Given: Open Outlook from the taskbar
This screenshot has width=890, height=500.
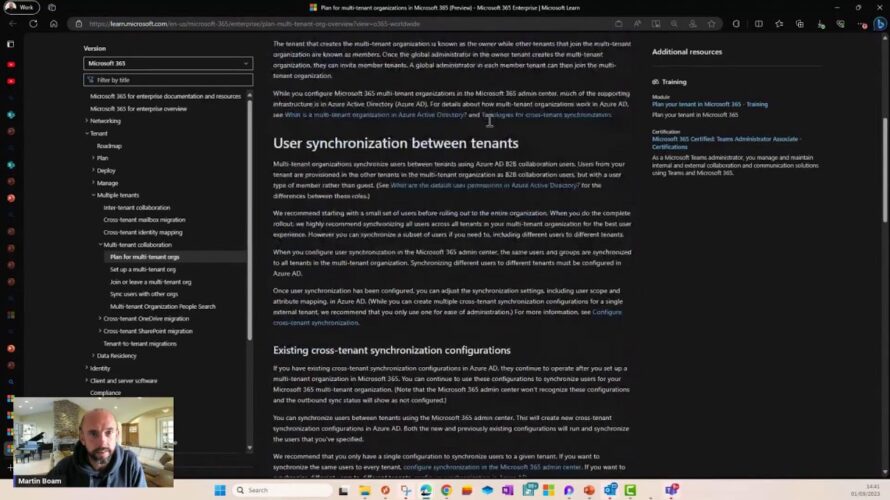Looking at the screenshot, I should [x=610, y=490].
